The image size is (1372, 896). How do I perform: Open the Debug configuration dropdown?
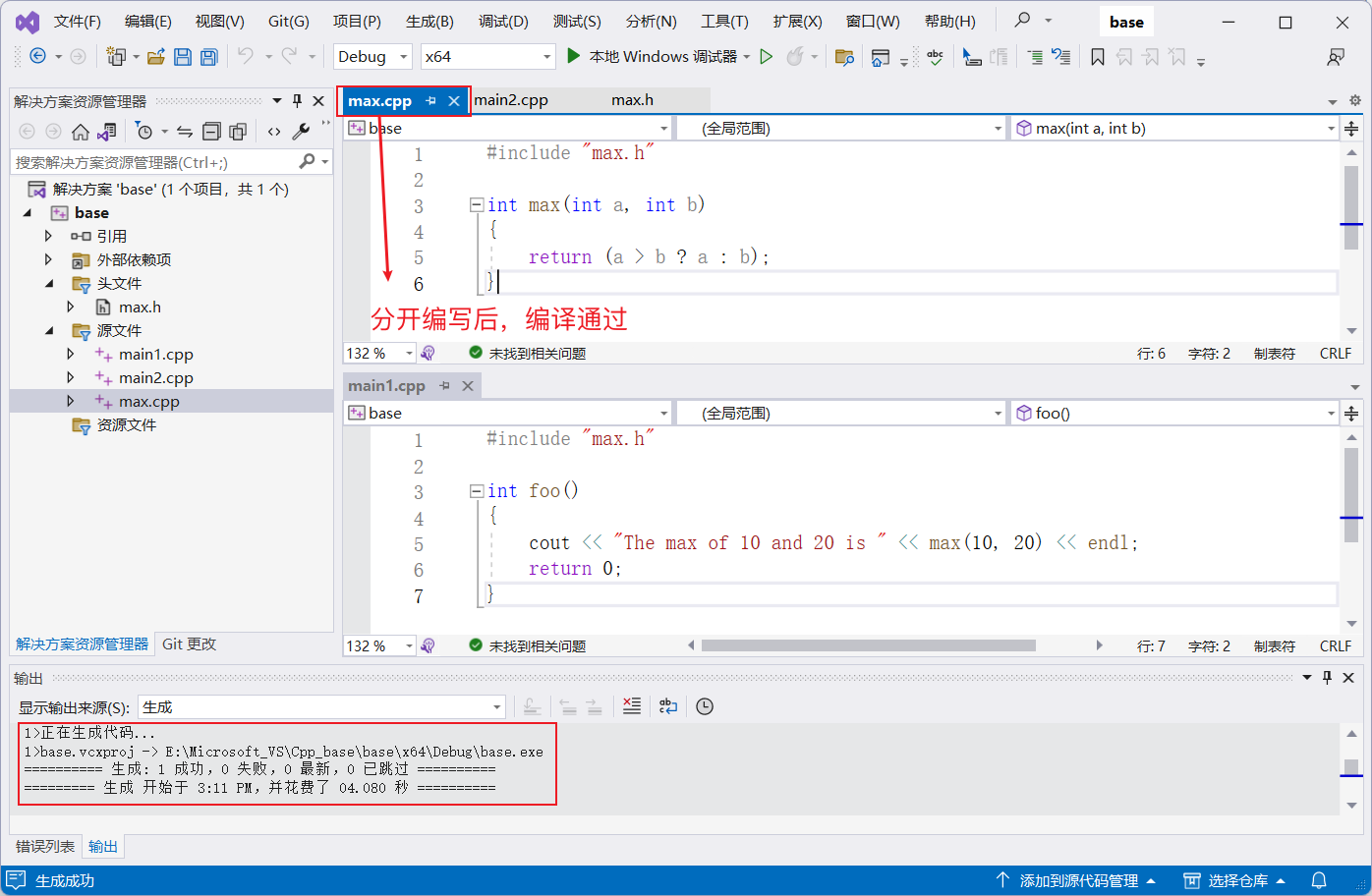point(372,57)
